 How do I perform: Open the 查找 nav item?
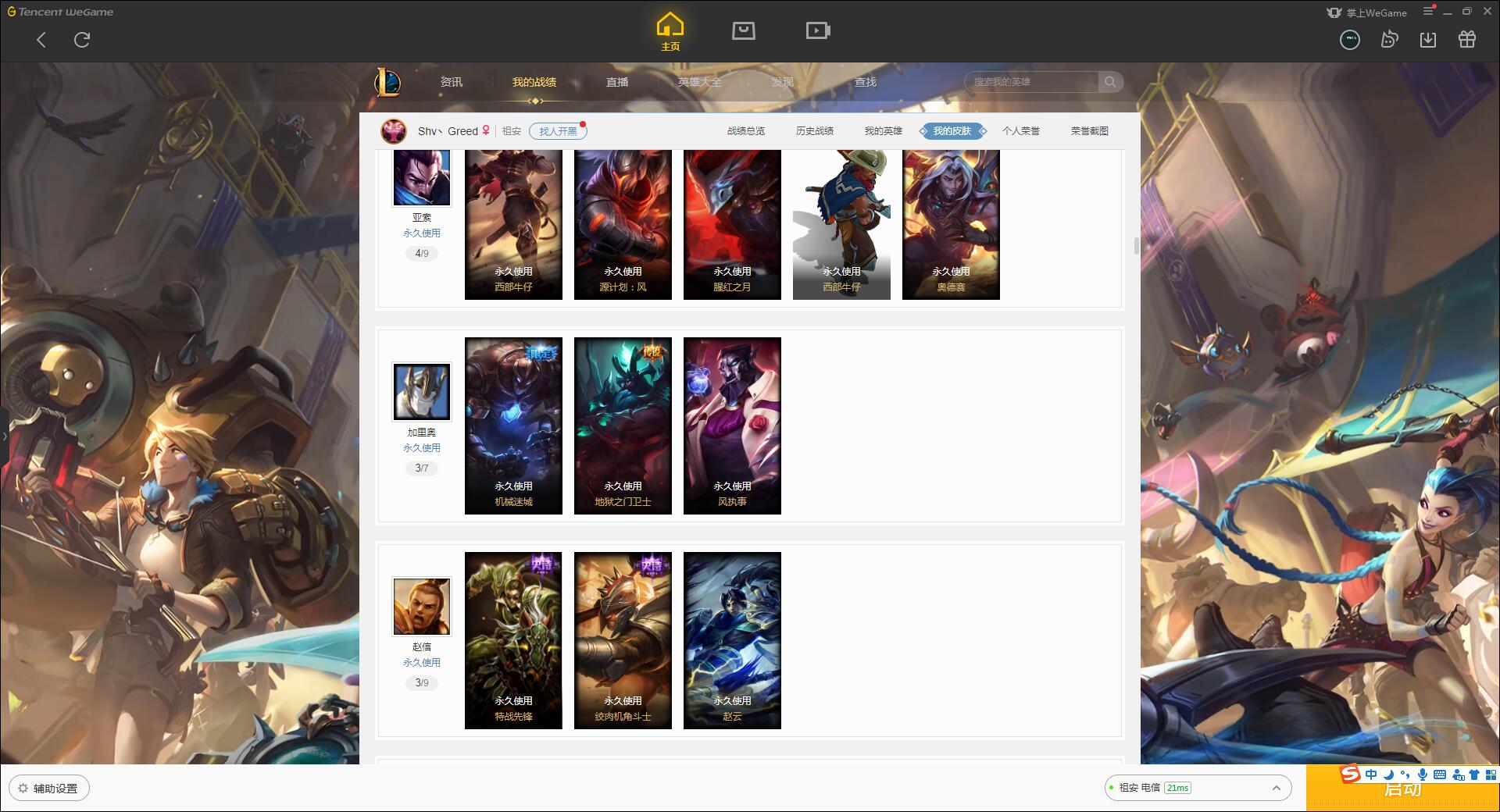[866, 82]
